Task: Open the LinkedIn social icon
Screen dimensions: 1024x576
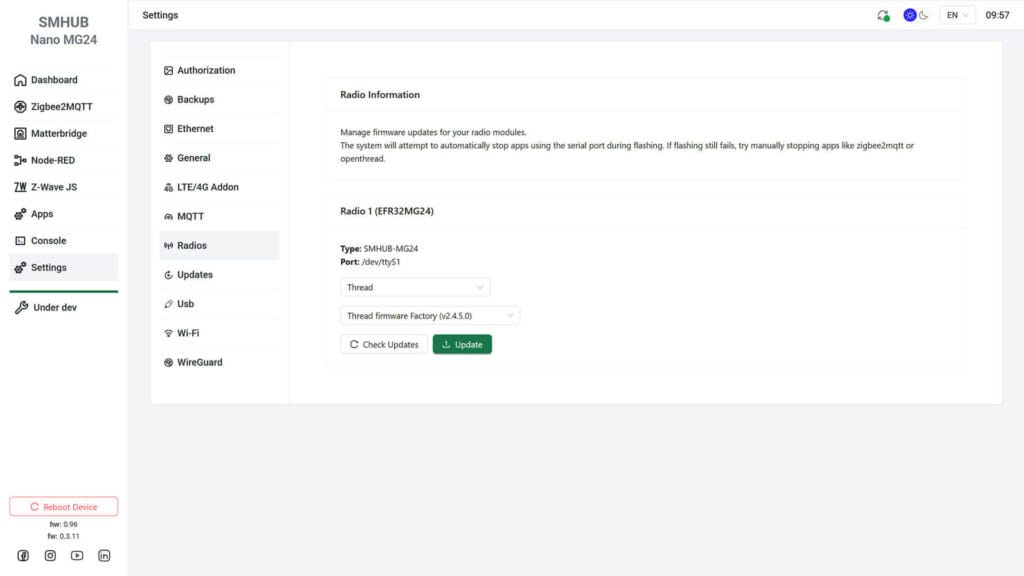Action: tap(104, 556)
